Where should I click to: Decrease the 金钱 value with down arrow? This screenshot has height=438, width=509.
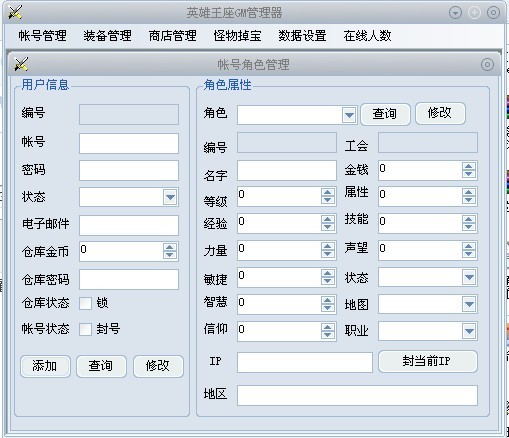(469, 174)
